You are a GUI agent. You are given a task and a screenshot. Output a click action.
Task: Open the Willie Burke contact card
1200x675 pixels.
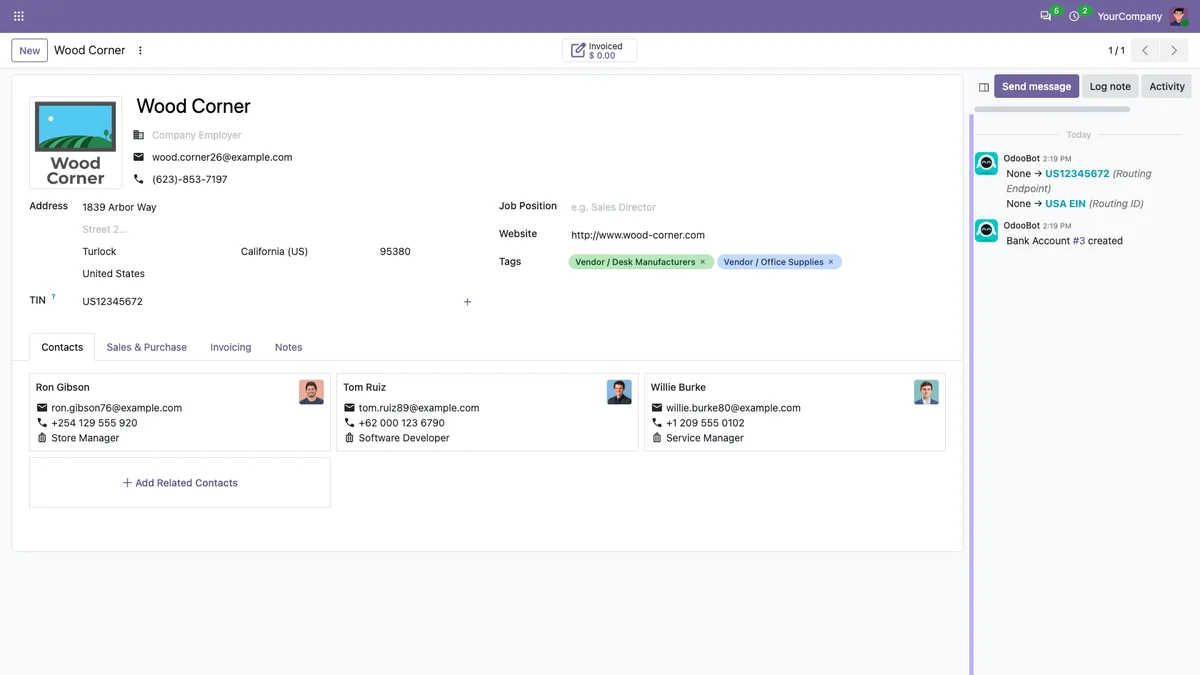coord(795,412)
